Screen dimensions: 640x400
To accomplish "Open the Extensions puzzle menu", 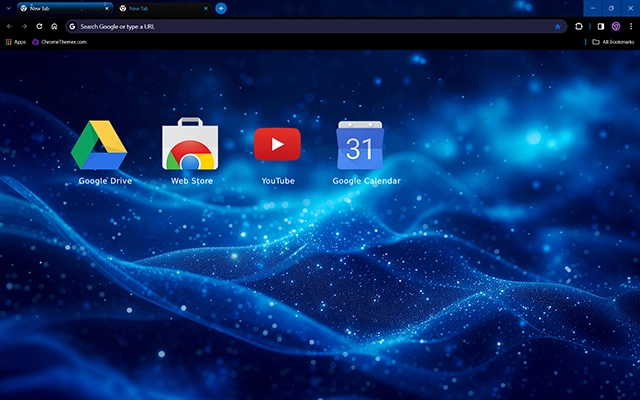I will pos(579,27).
